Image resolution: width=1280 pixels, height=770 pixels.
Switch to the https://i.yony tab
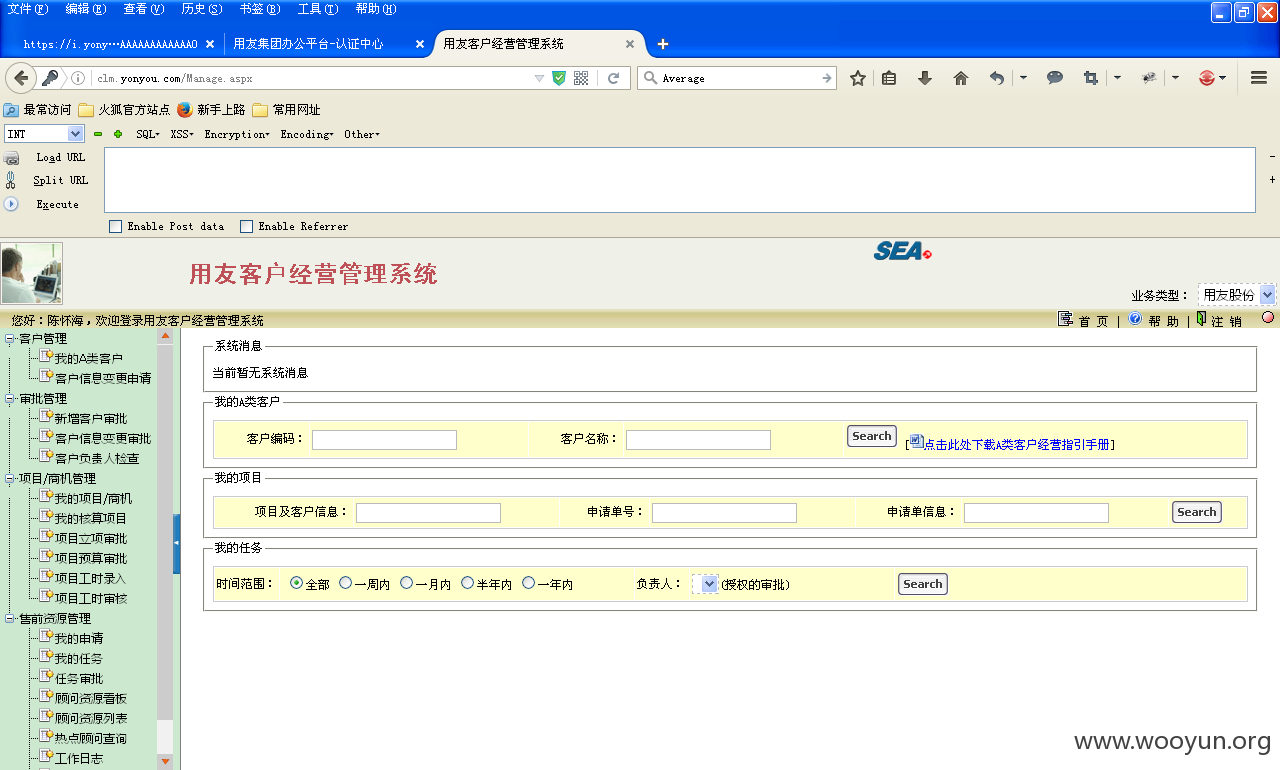tap(117, 44)
